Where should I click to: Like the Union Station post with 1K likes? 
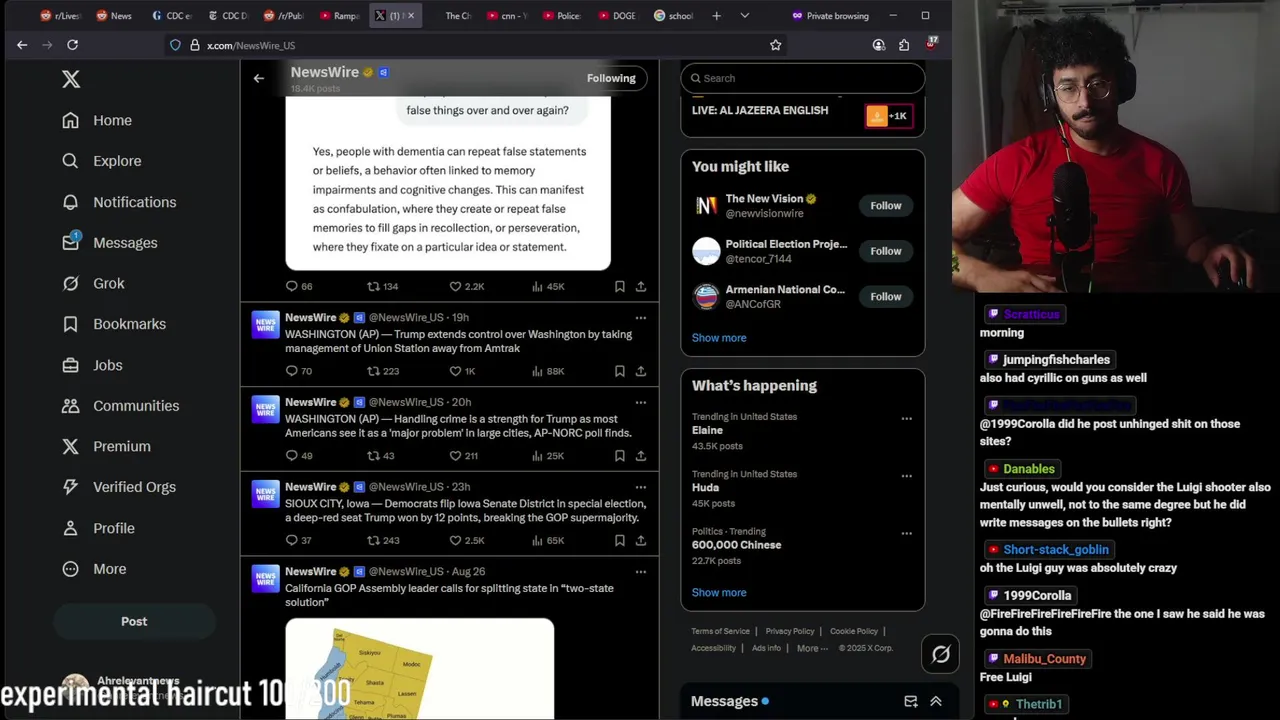(462, 371)
